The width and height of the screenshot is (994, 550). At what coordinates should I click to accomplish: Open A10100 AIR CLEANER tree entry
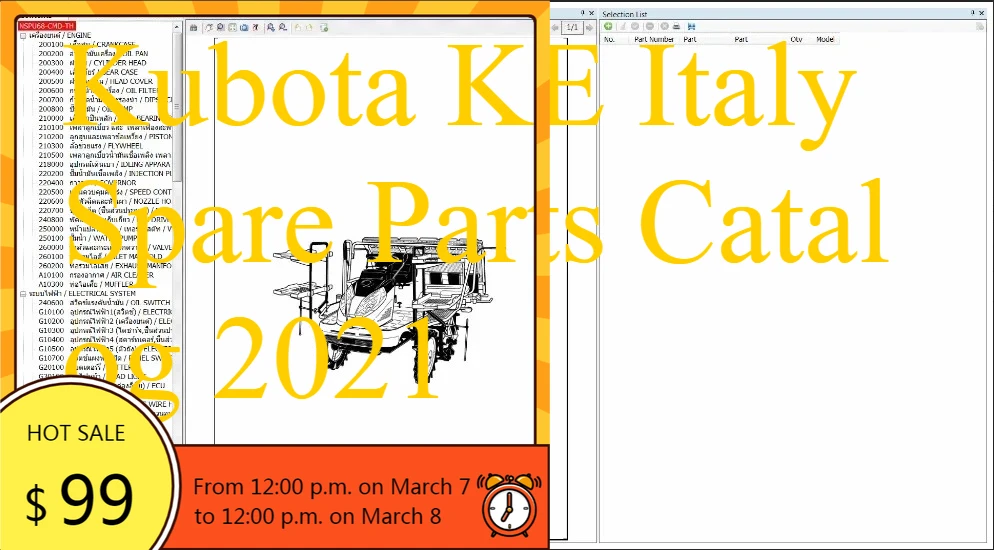(x=96, y=275)
